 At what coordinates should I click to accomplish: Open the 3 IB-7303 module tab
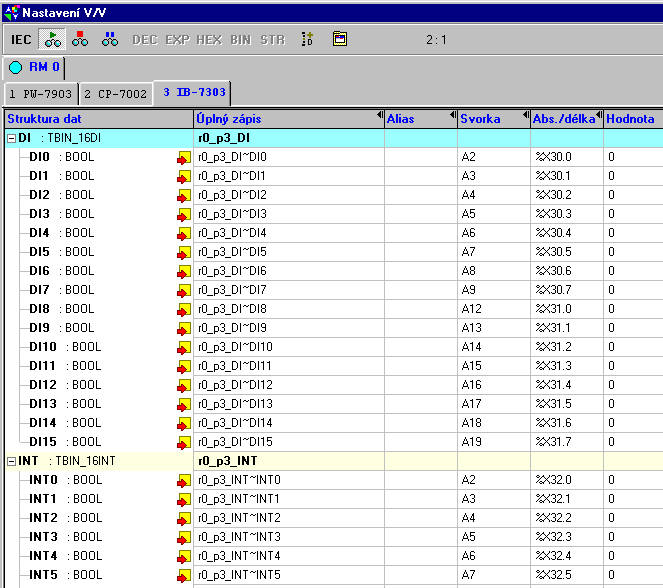point(192,92)
